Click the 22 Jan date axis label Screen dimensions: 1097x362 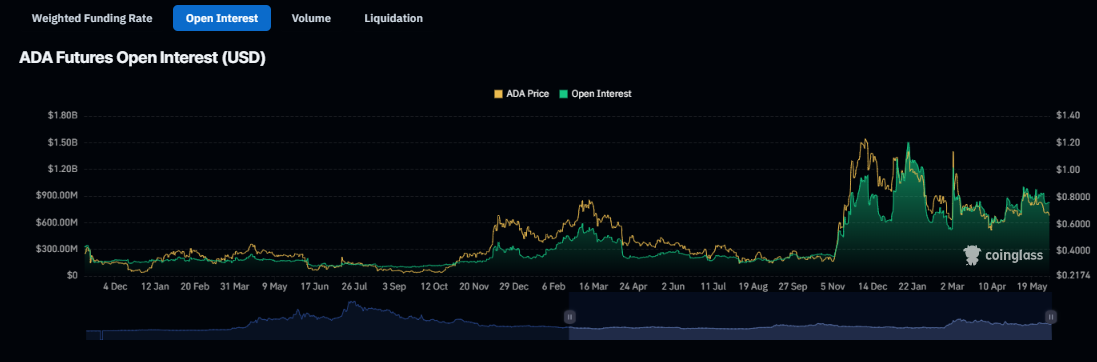click(x=913, y=286)
